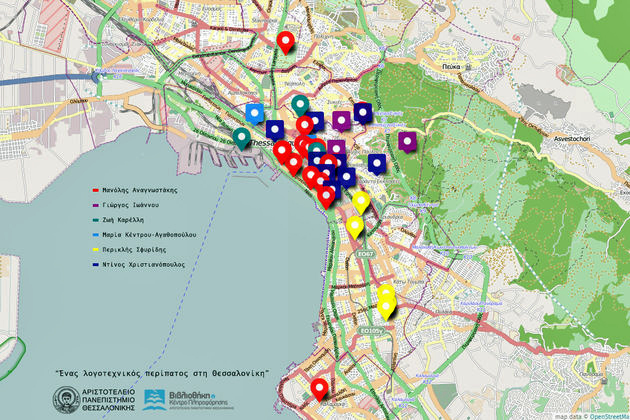The image size is (630, 420).
Task: Select legend label Ζωή Καρέλλη
Action: click(x=123, y=220)
